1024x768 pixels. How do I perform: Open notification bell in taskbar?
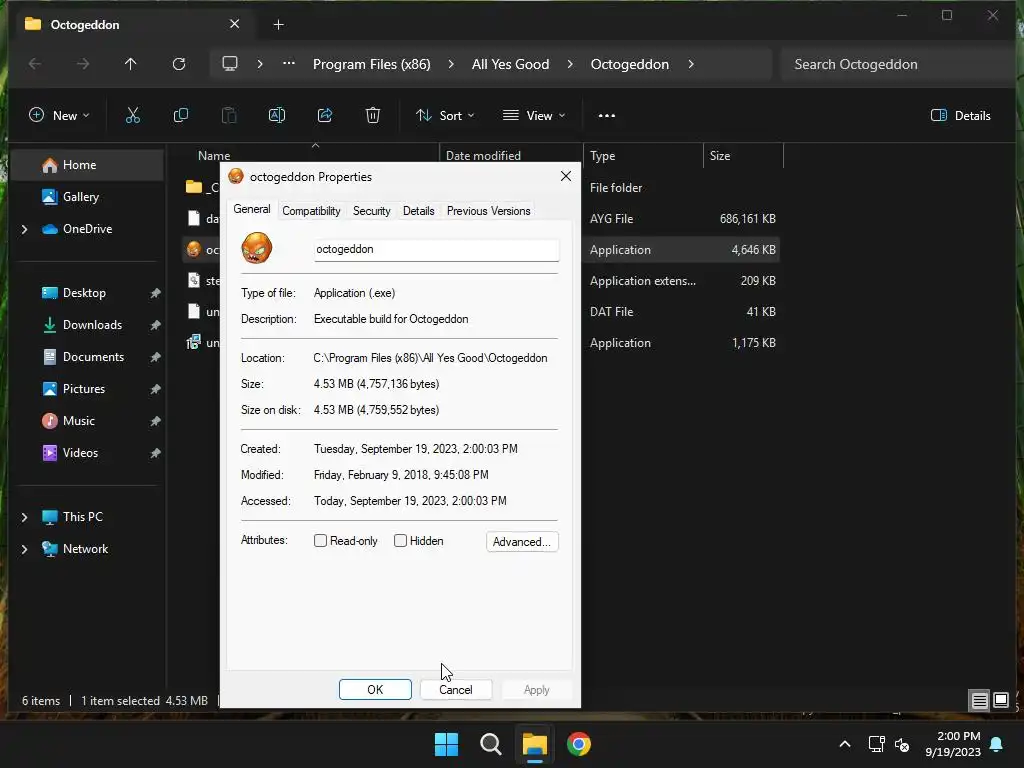(997, 744)
